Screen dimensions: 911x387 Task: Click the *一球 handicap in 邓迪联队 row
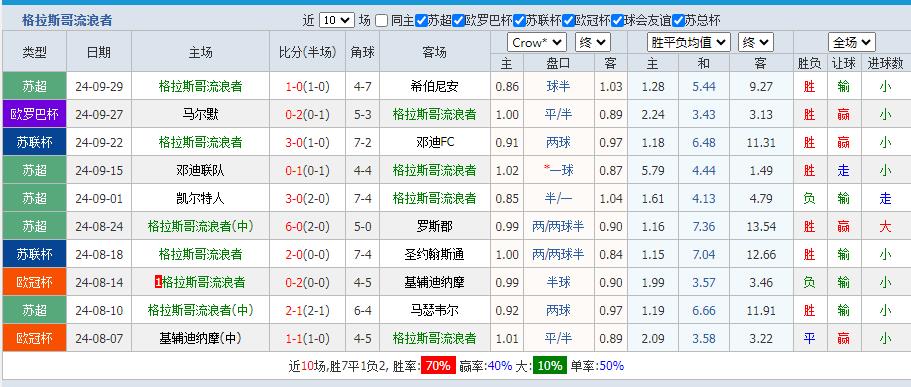click(x=558, y=170)
